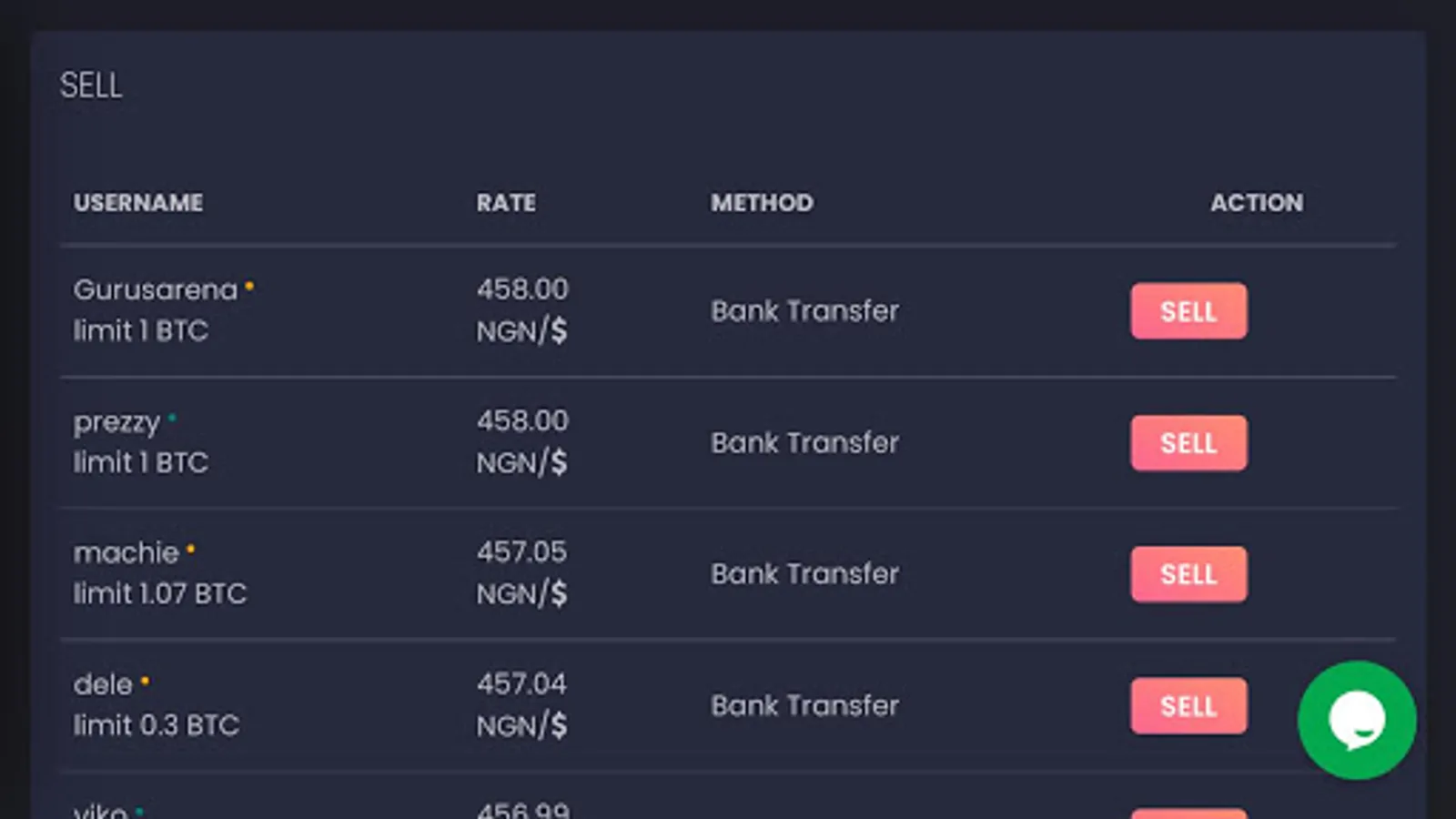Click machie's 457.05 rate value

pos(521,551)
